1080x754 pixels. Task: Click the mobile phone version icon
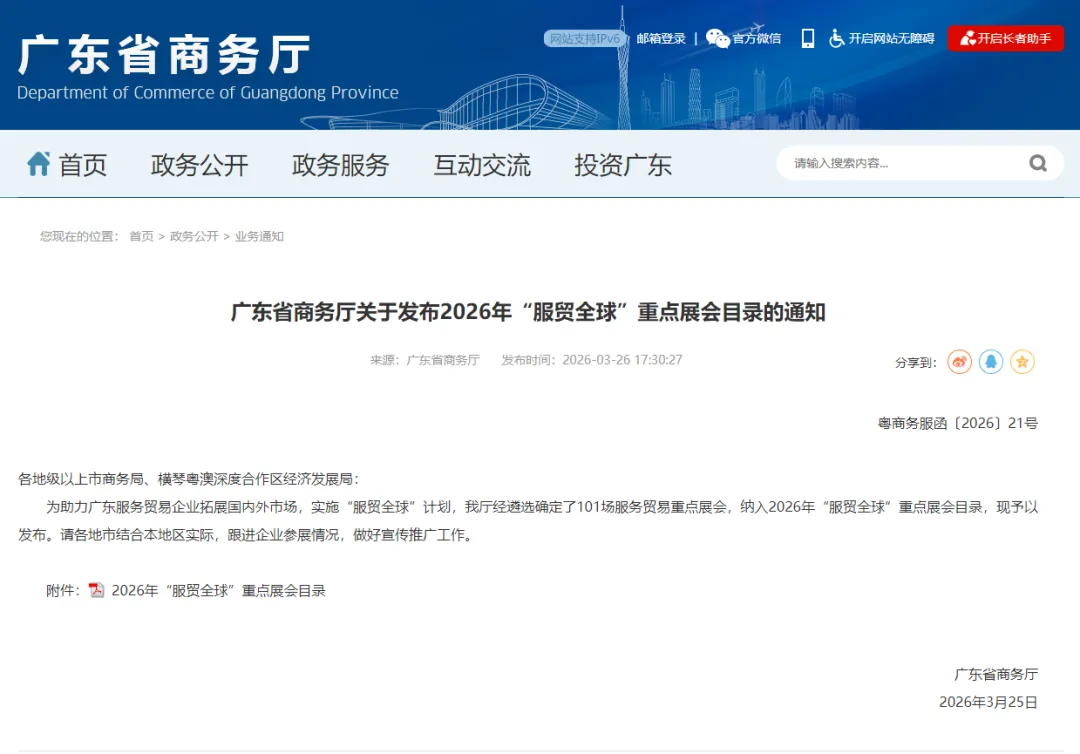[x=808, y=39]
